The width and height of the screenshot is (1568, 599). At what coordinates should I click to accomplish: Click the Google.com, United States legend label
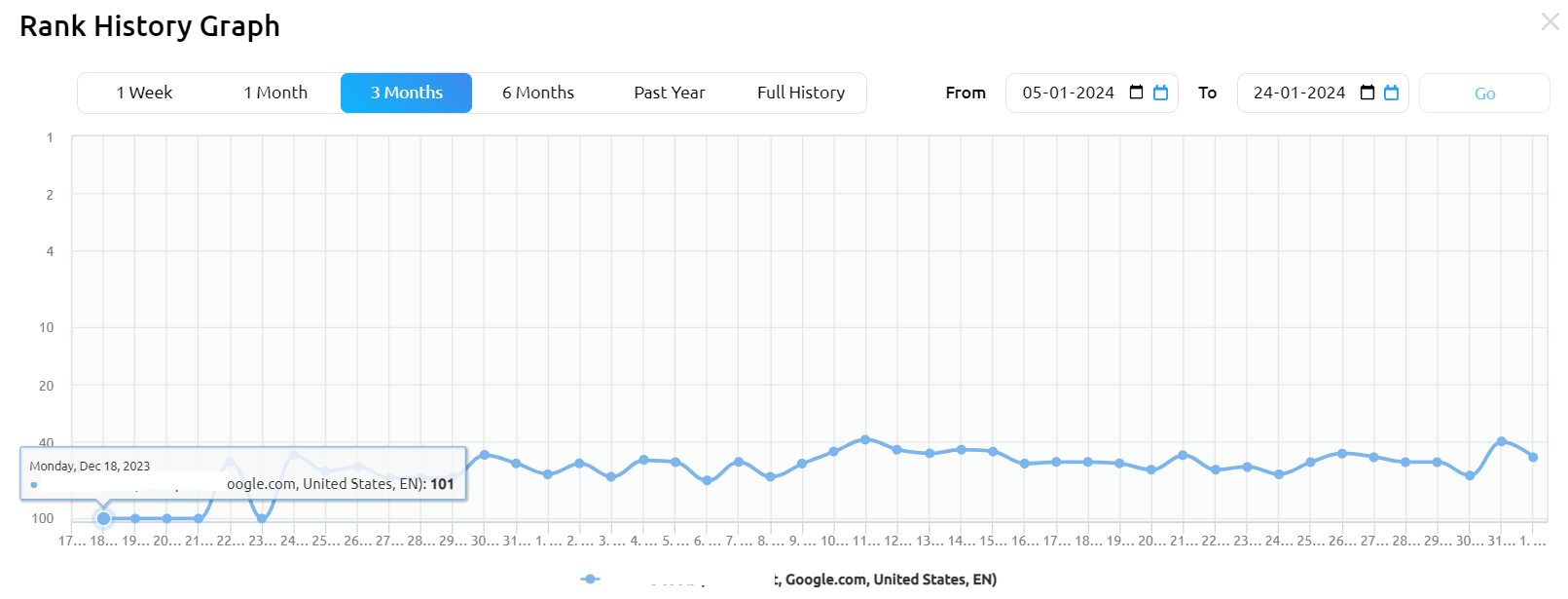pyautogui.click(x=886, y=580)
